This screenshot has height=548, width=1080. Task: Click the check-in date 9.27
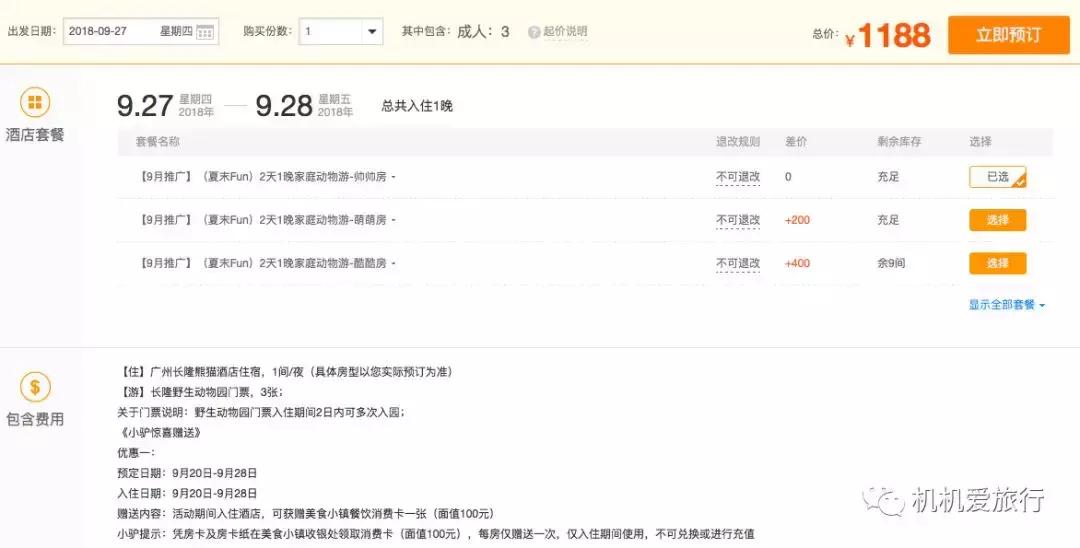pos(145,105)
